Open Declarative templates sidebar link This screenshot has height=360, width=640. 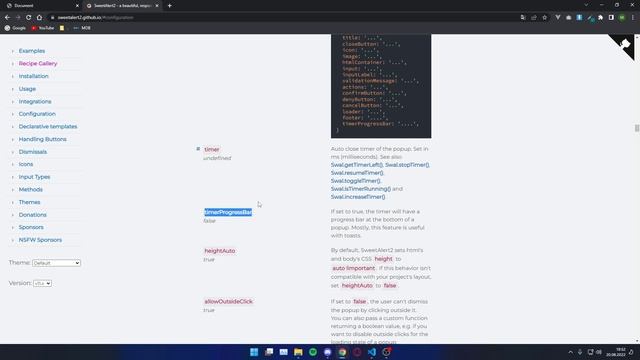pos(48,127)
